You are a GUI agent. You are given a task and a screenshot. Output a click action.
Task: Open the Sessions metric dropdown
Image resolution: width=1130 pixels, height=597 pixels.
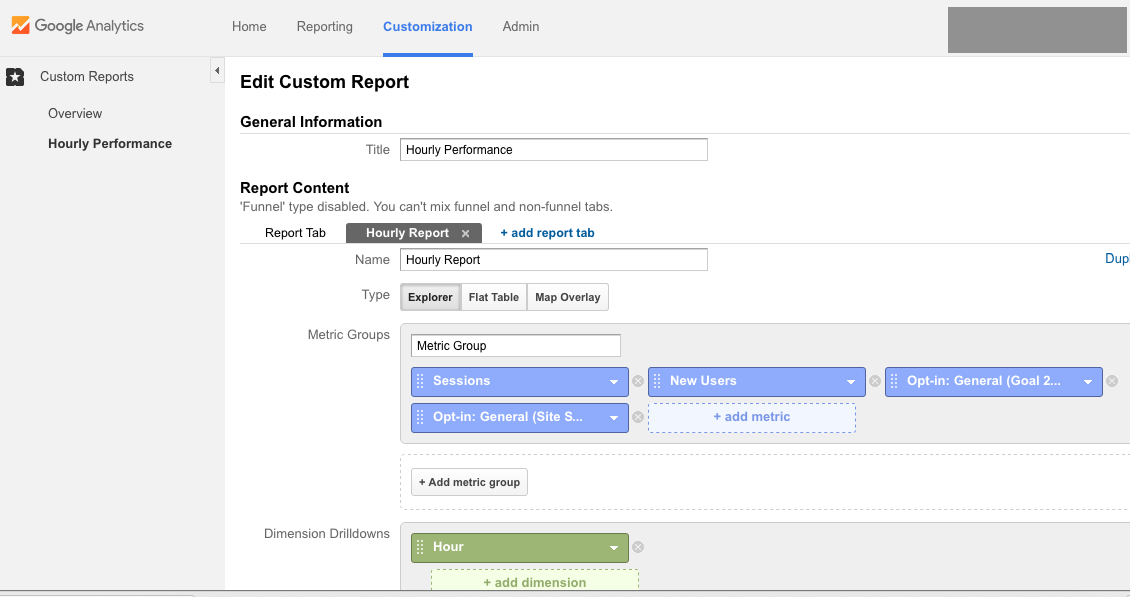point(616,381)
